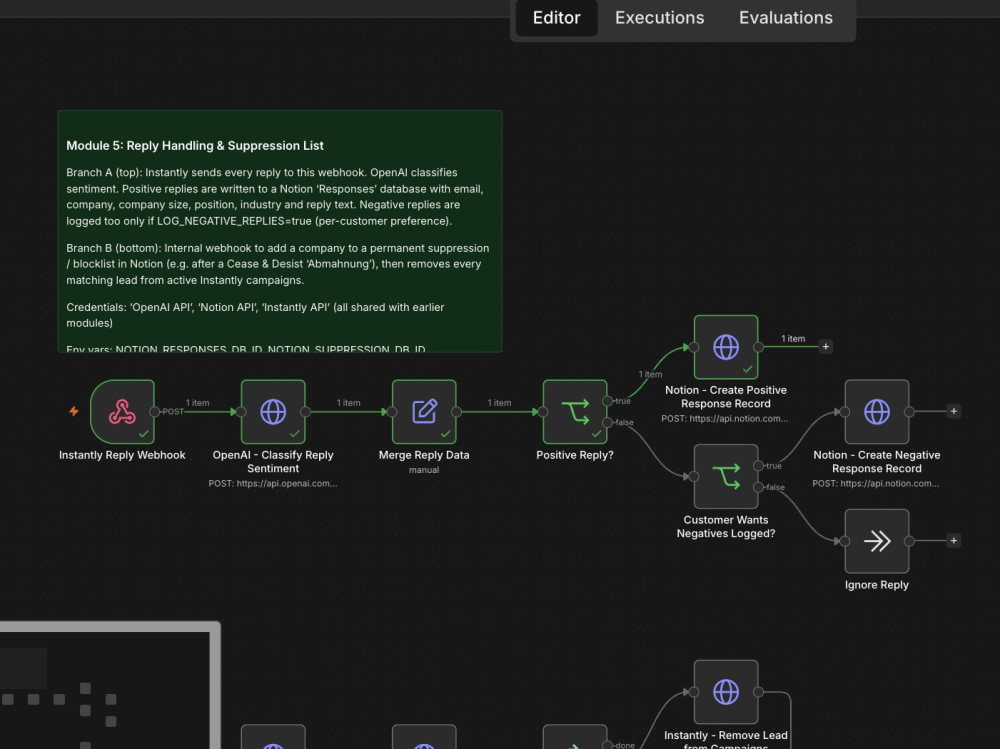Click '1 item' label after OpenAI Classify node
Screen dimensions: 1000x749
[x=348, y=403]
